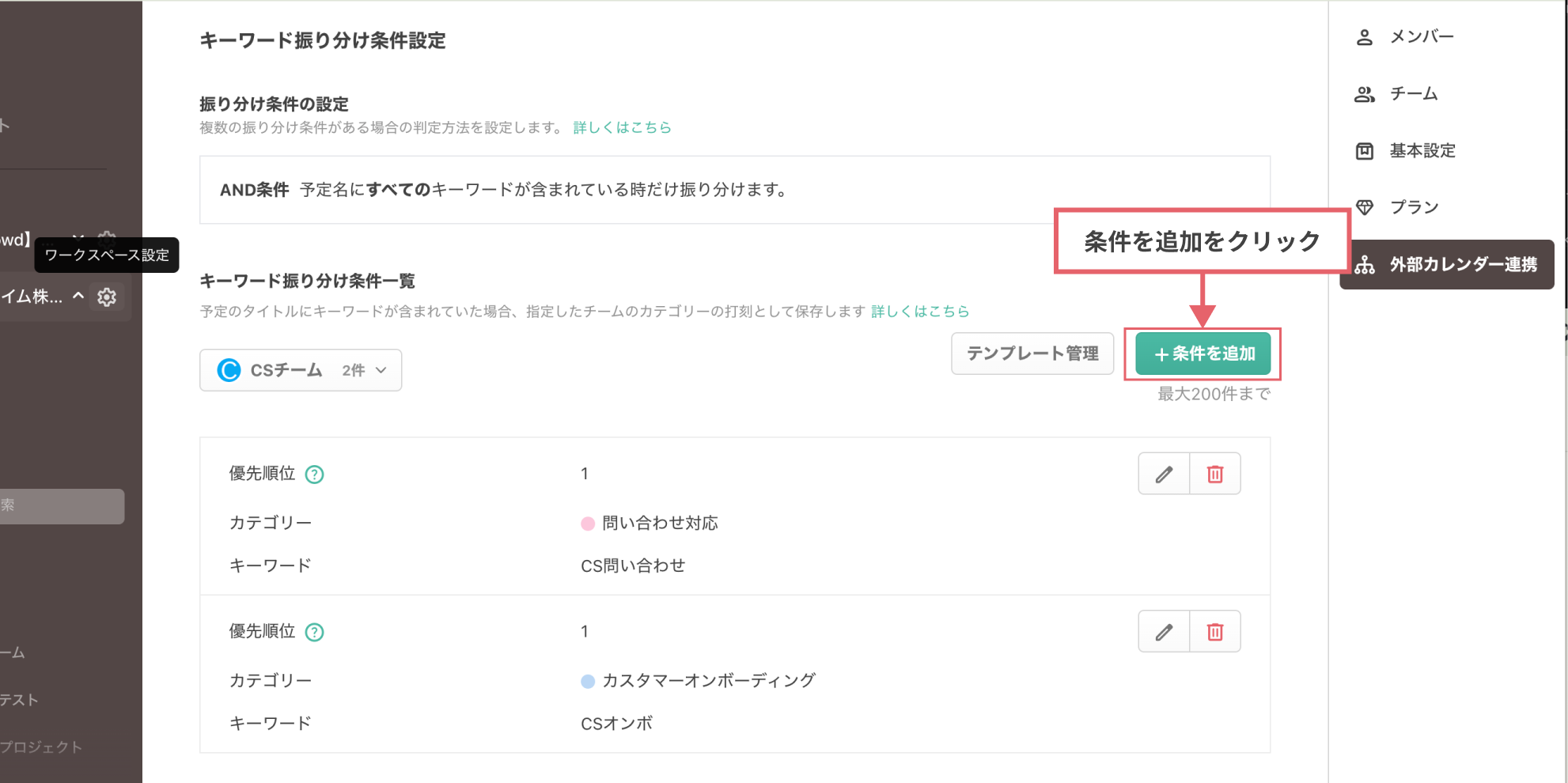Screen dimensions: 1568x783
Task: Click the 条件を追加 button
Action: coord(1203,354)
